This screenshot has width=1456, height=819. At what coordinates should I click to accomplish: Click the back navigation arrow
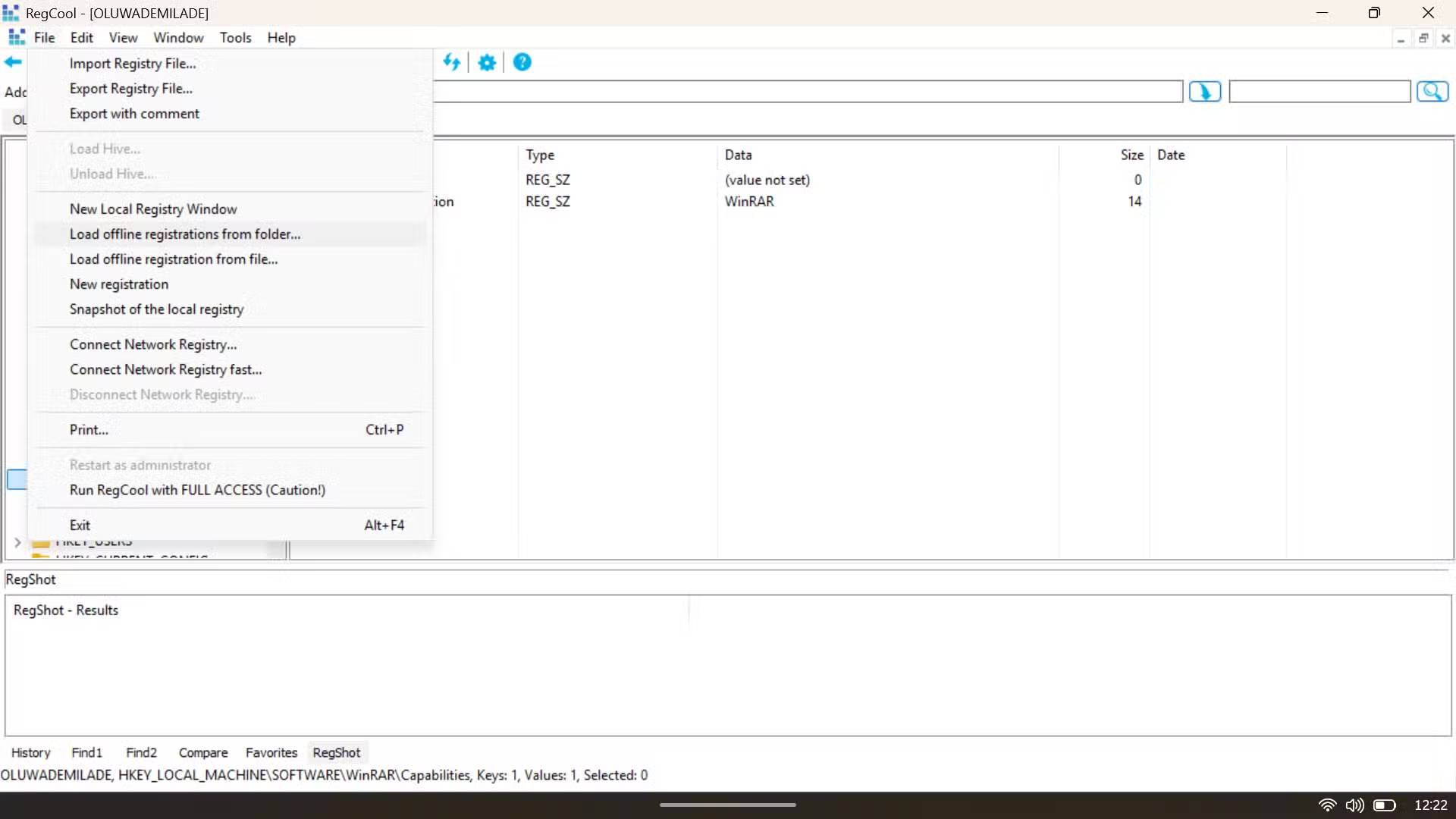pos(12,62)
